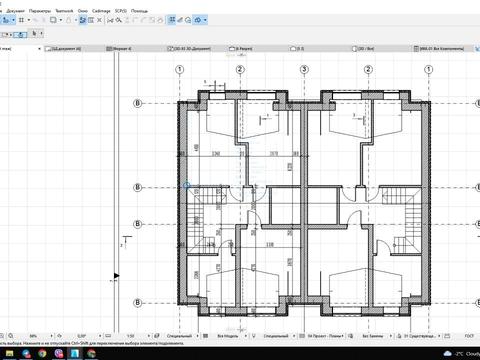Screen dimensions: 480x360
Task: Click the ГОСТ dimension standard button
Action: click(469, 336)
